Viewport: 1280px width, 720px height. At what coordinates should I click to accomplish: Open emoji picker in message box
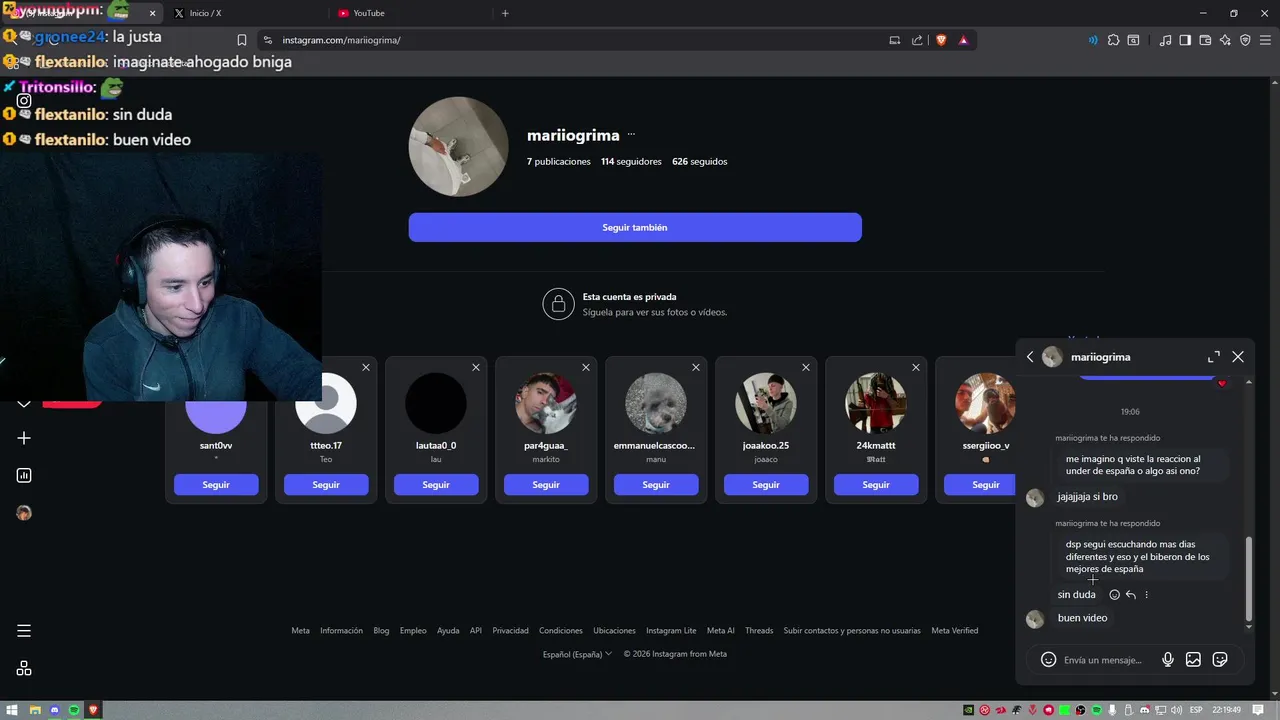pos(1048,660)
